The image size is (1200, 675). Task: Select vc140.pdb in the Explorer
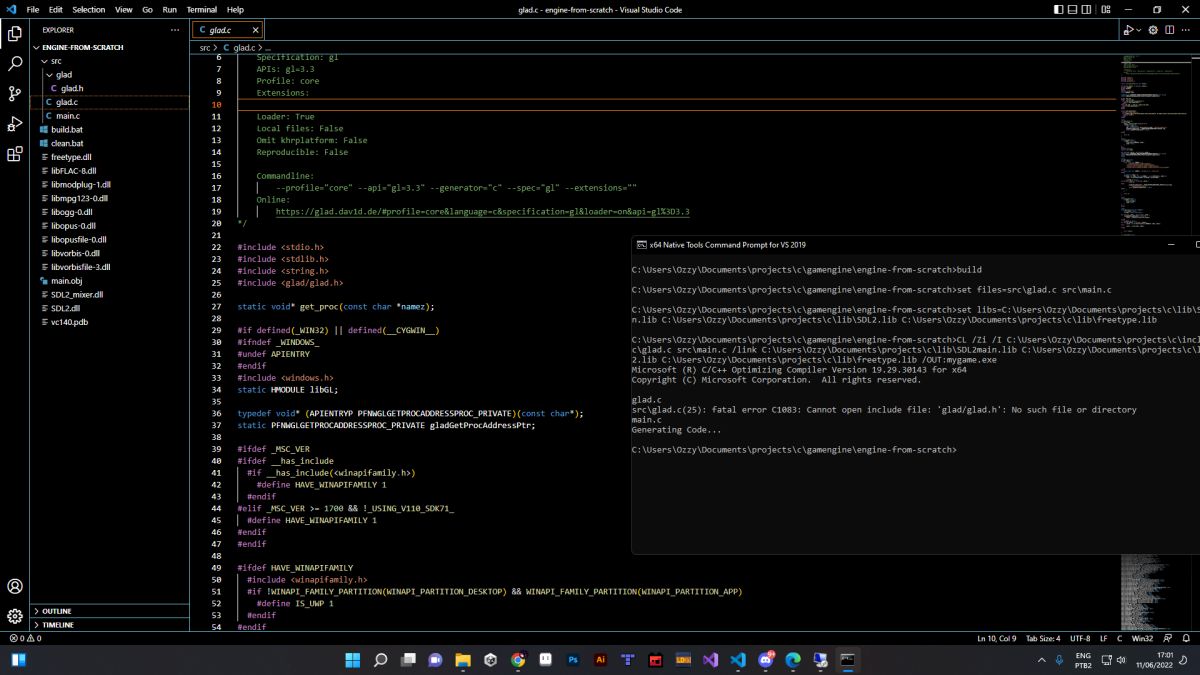[x=110, y=322]
